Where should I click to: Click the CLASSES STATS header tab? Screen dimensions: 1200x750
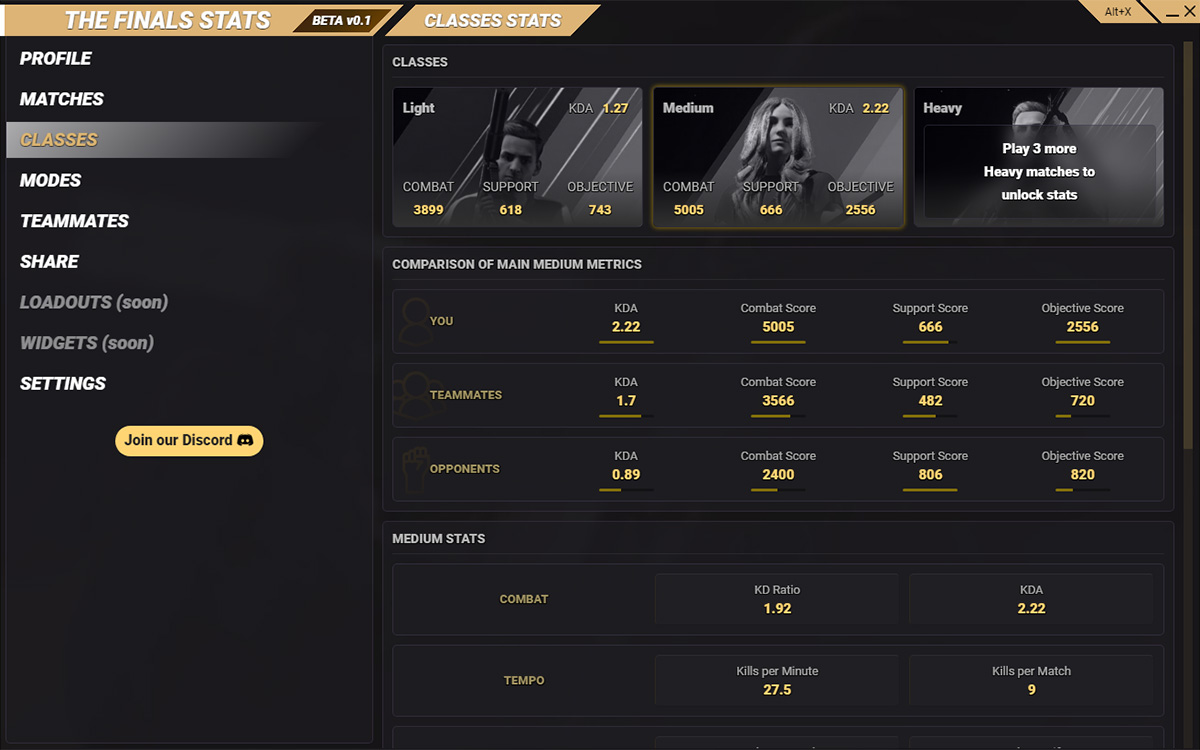pos(492,20)
